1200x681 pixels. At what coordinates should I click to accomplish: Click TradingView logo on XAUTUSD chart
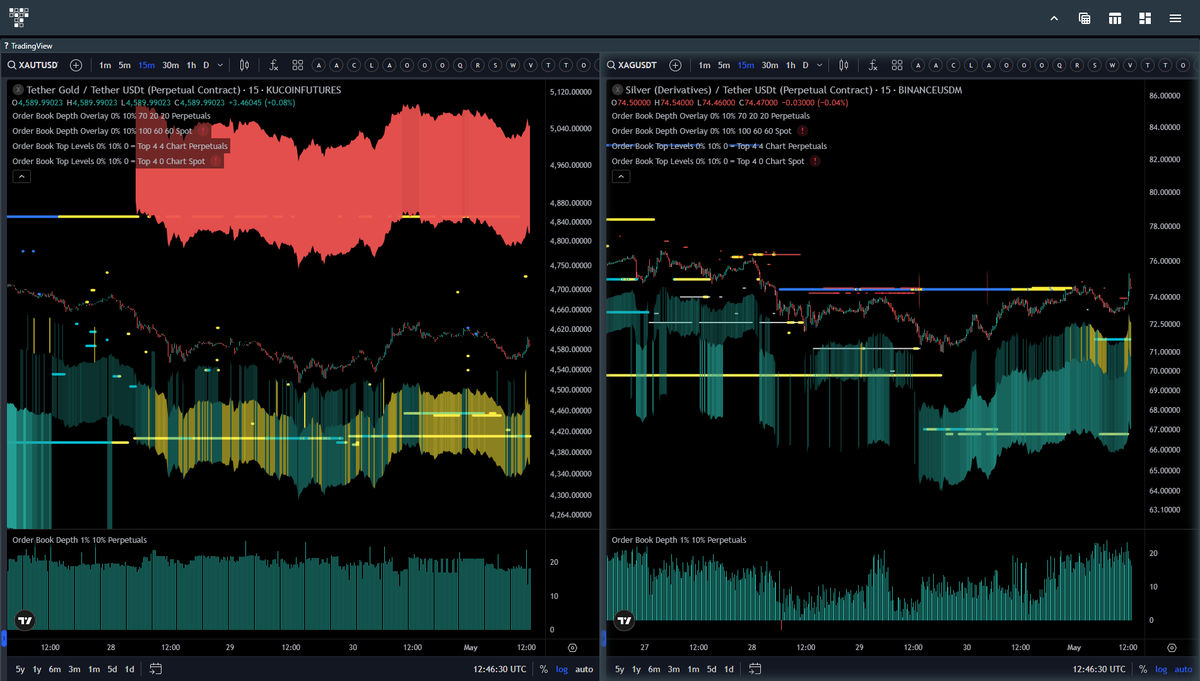[x=25, y=620]
